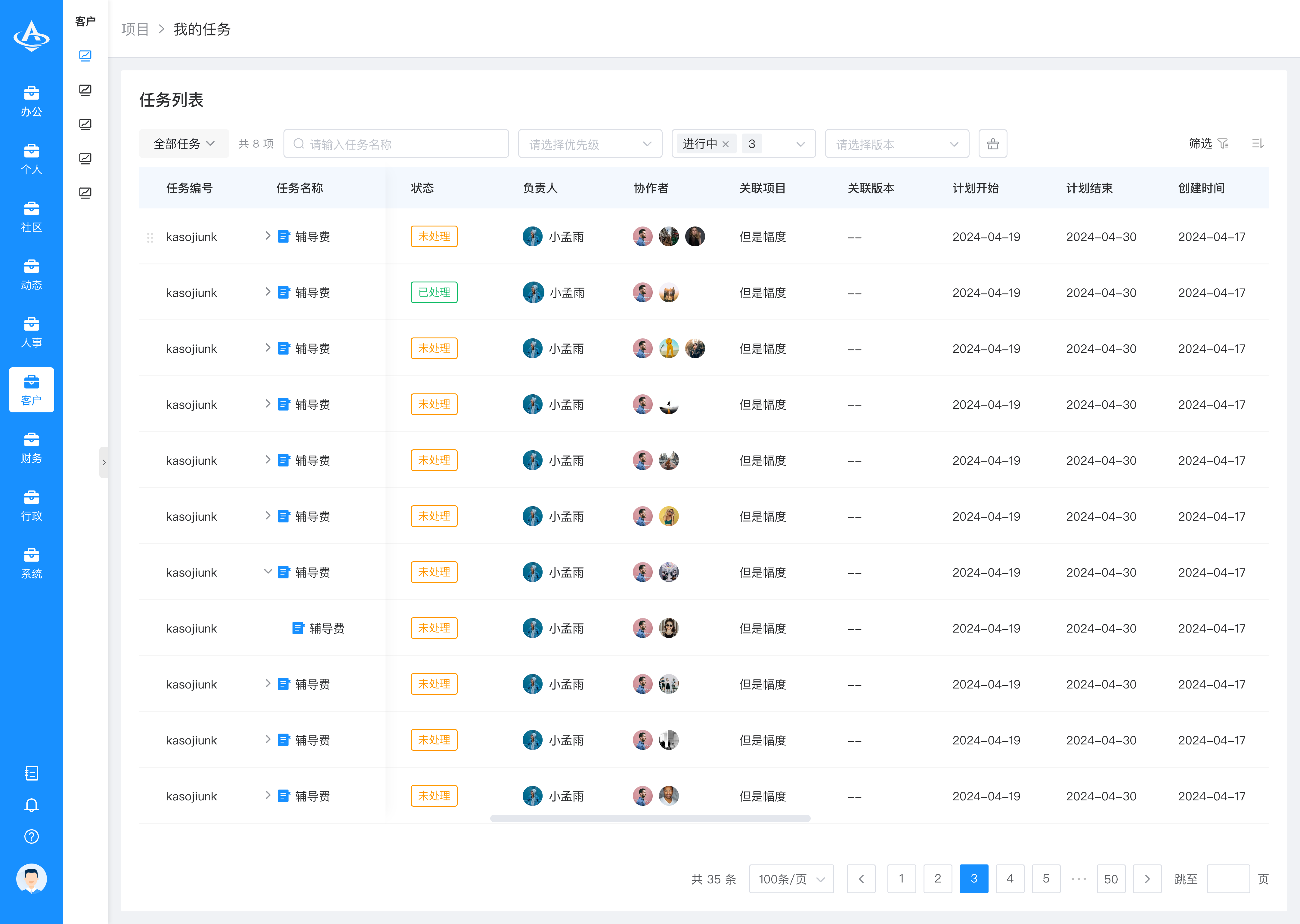Click the column settings icon beside 筛选
The height and width of the screenshot is (924, 1300).
[x=1258, y=143]
